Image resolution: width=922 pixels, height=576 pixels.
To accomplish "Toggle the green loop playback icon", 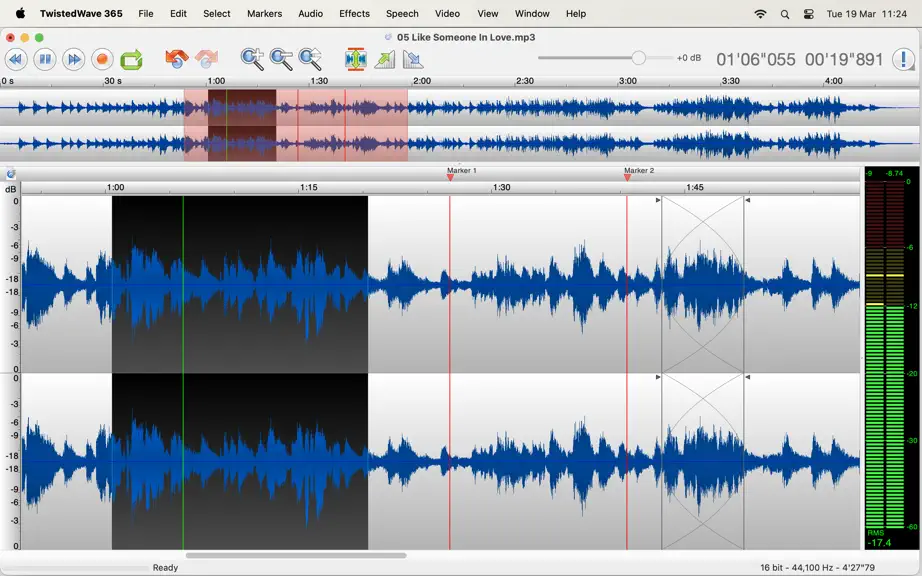I will point(131,59).
